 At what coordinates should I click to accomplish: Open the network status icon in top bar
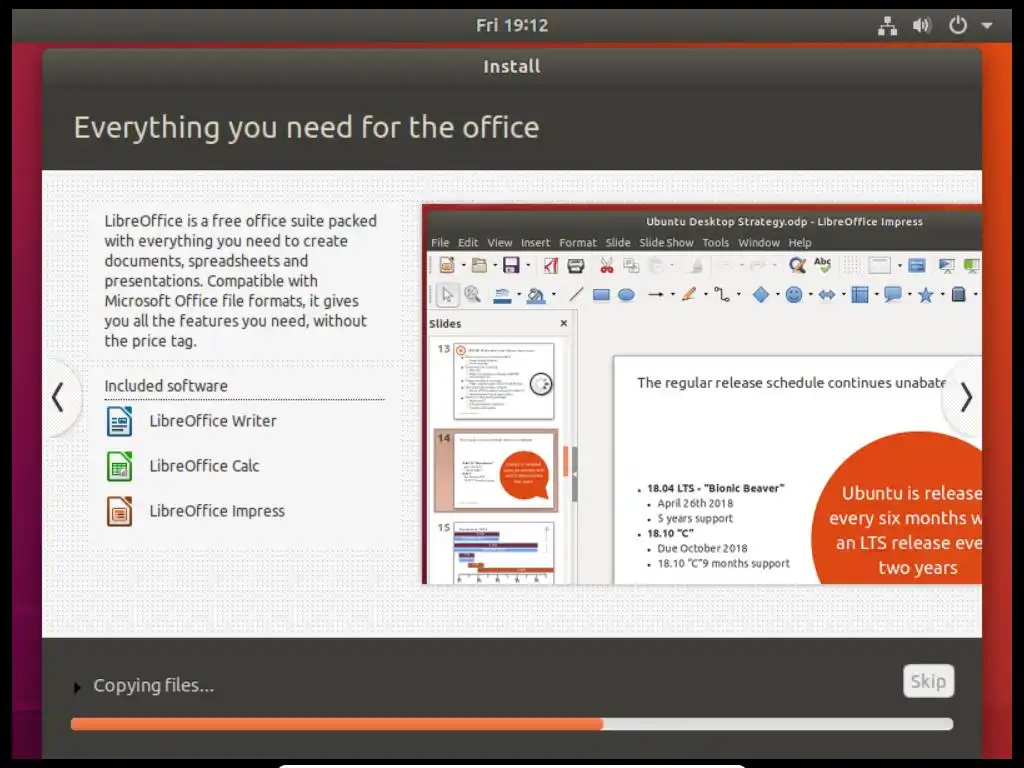coord(887,25)
